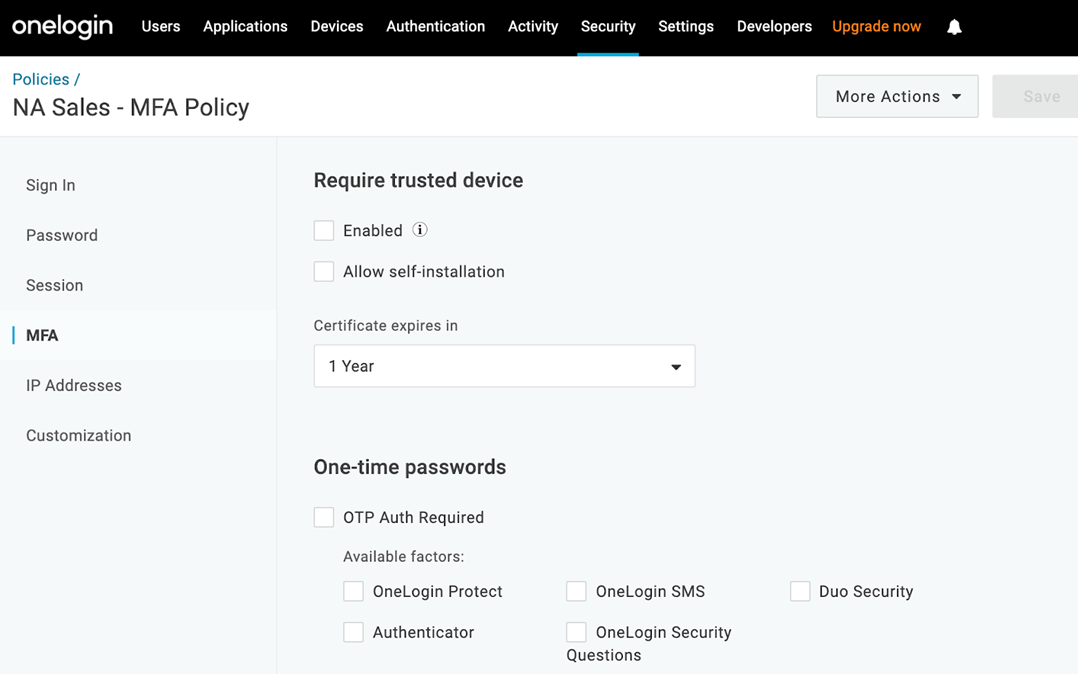Enable the OneLogin SMS factor
Screen dimensions: 1078x674
[576, 591]
